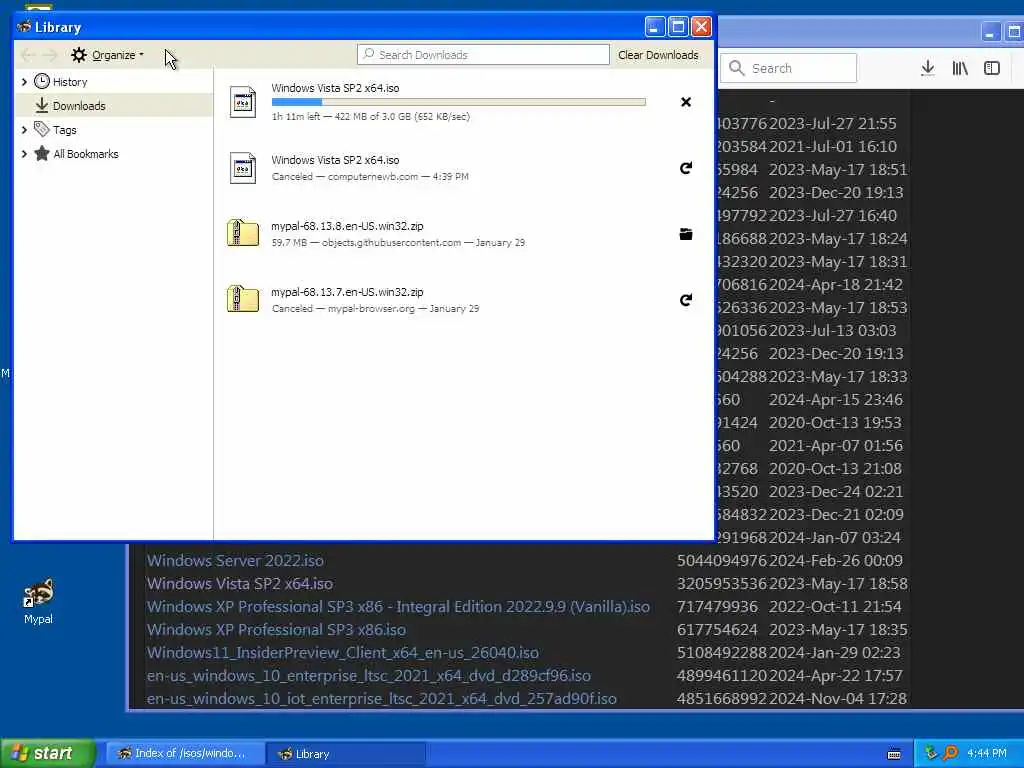Click the Library forward arrow
This screenshot has width=1024, height=768.
point(50,56)
